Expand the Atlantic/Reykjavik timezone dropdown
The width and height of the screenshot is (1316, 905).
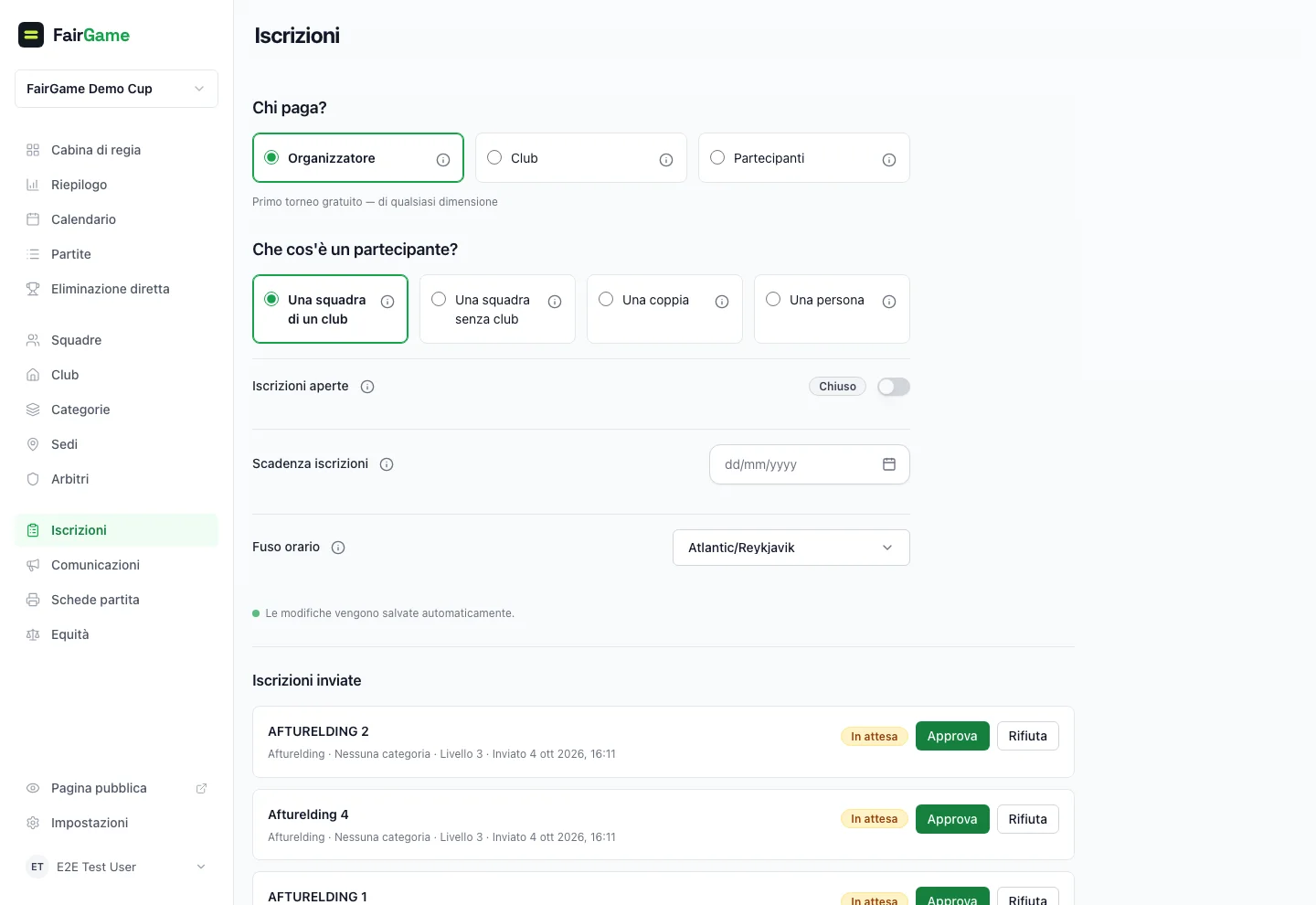[x=791, y=548]
